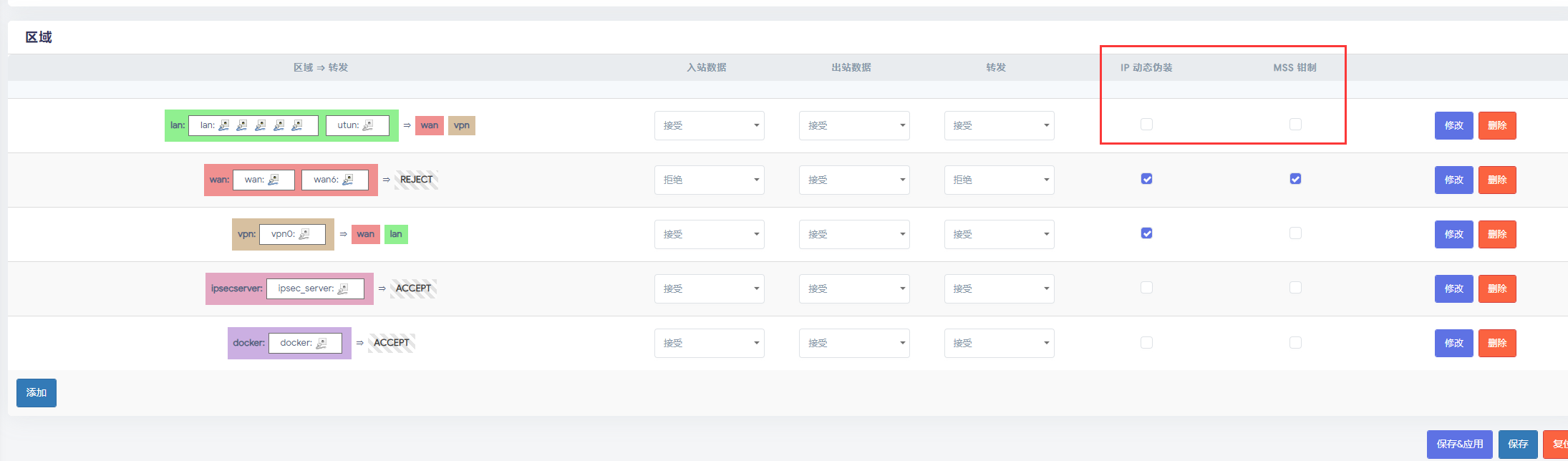Click the ipsecserver: zone label

coord(237,288)
